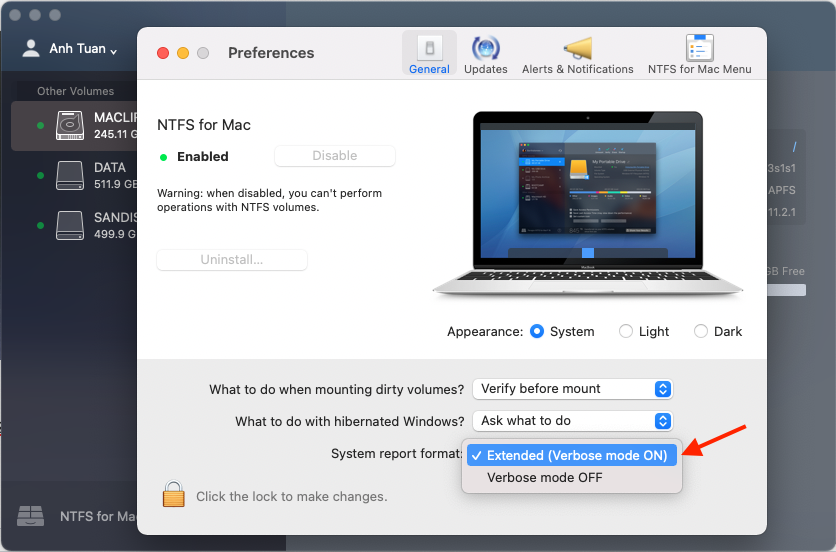Image resolution: width=836 pixels, height=552 pixels.
Task: Select the SANDISK volume drive icon
Action: click(71, 224)
